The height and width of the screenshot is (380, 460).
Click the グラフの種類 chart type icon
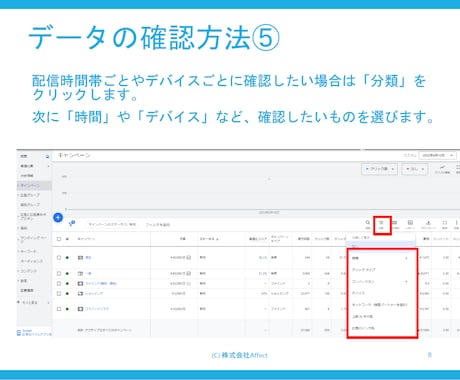442,168
